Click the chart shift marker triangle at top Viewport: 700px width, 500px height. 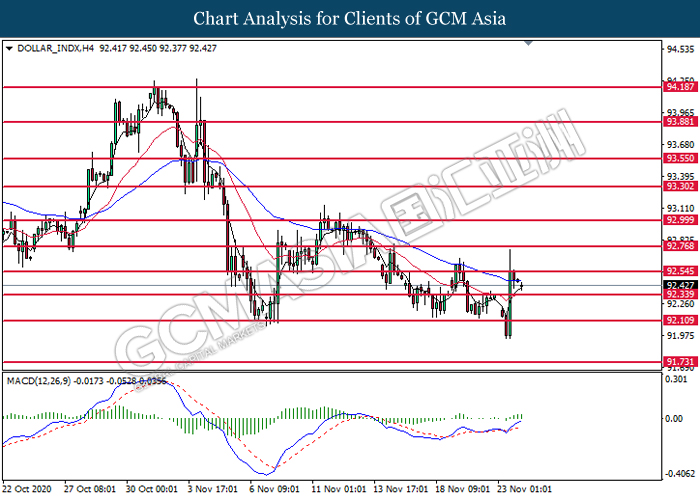529,43
